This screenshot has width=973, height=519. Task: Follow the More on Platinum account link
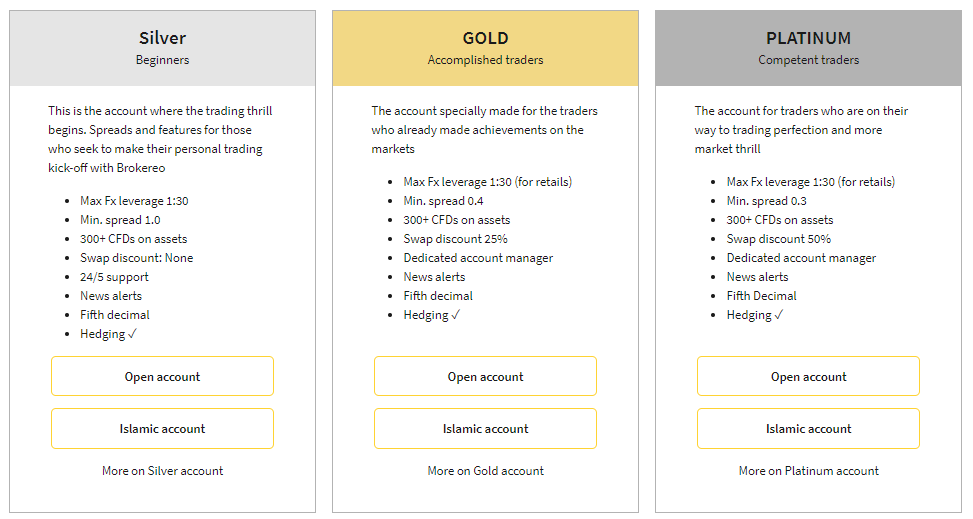[808, 471]
